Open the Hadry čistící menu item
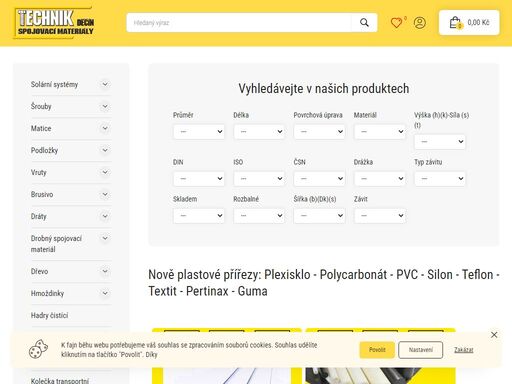 (x=49, y=315)
